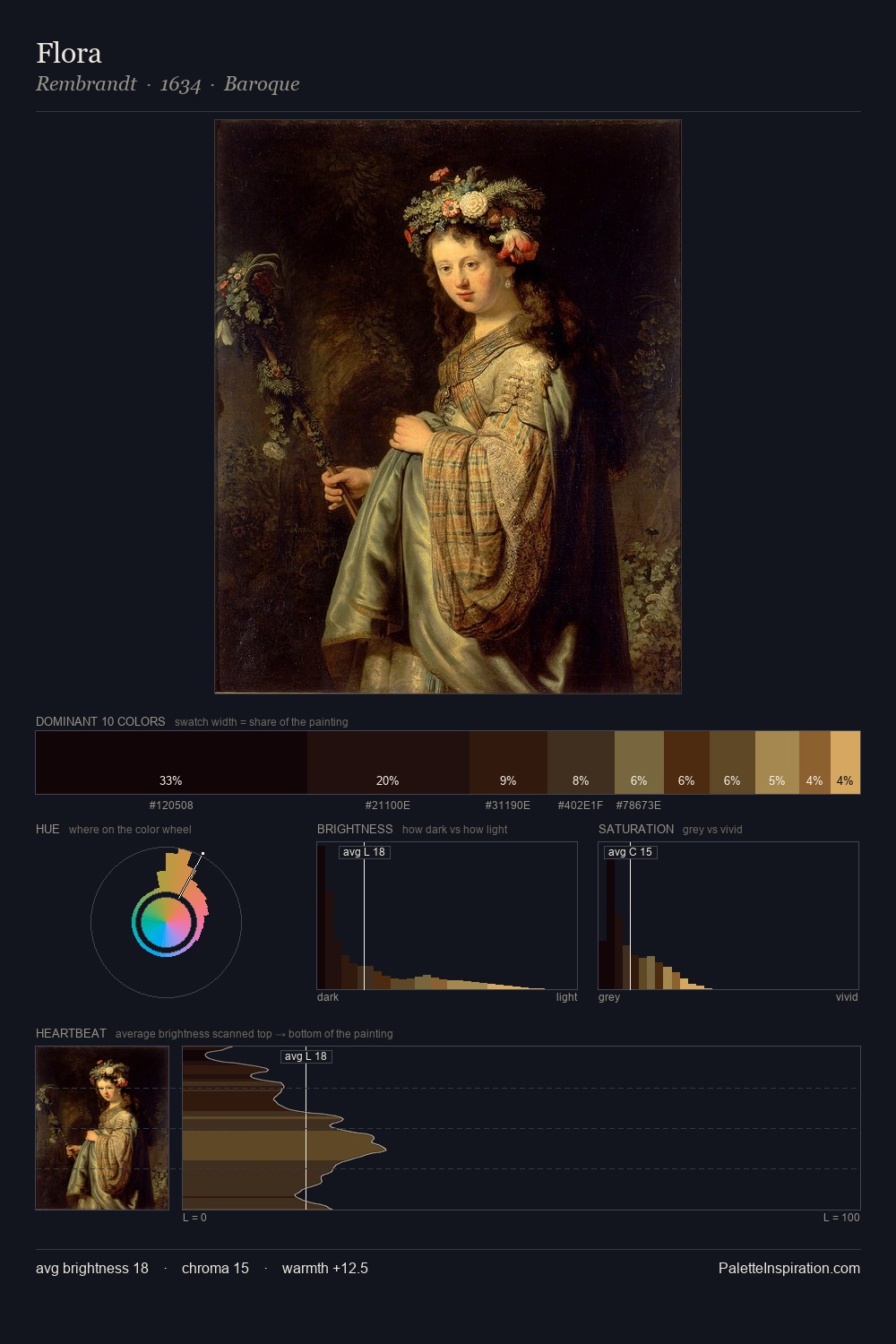896x1344 pixels.
Task: Click the BRIGHTNESS section heading
Action: coord(355,829)
